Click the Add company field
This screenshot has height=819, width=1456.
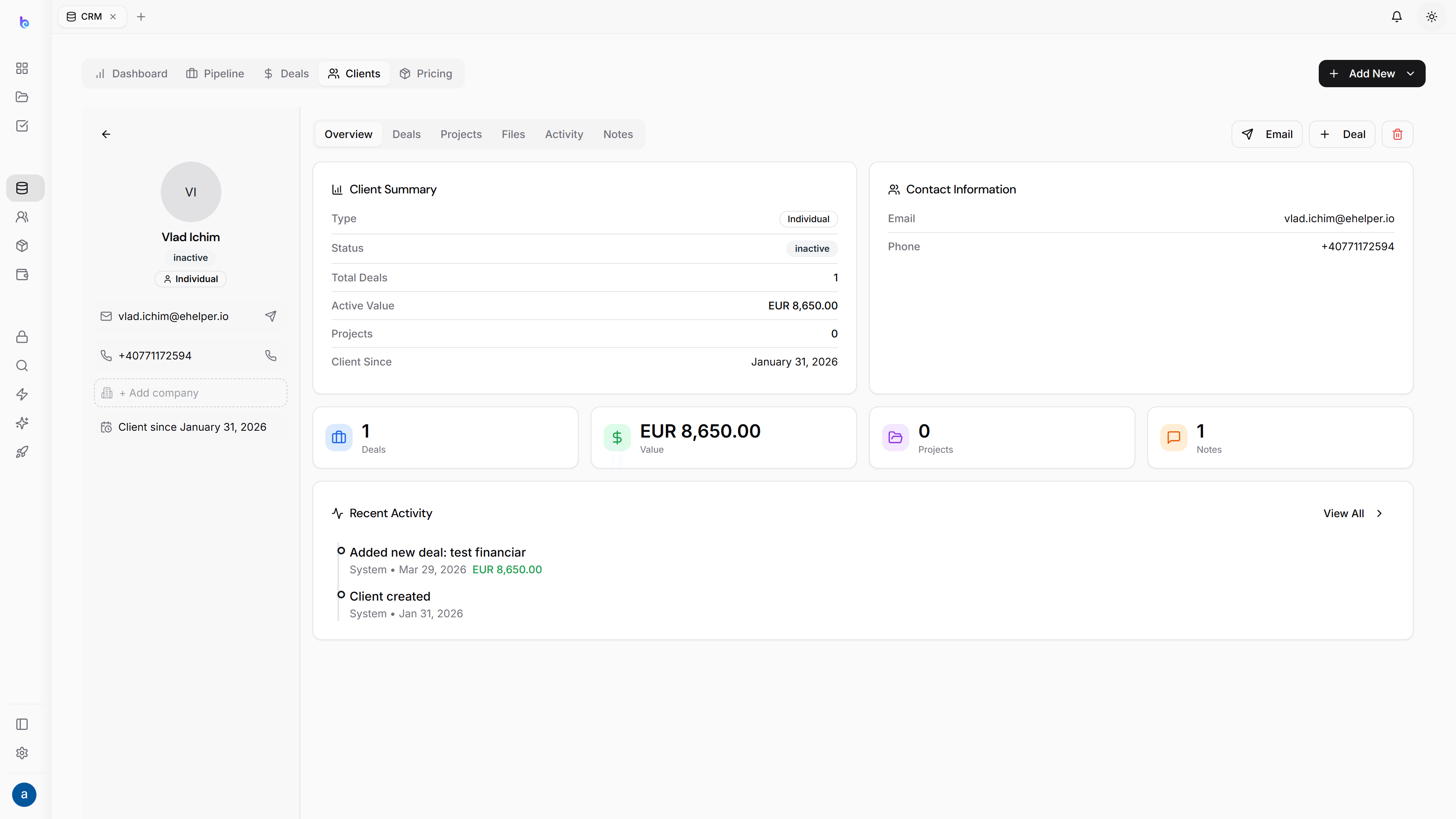(x=190, y=393)
